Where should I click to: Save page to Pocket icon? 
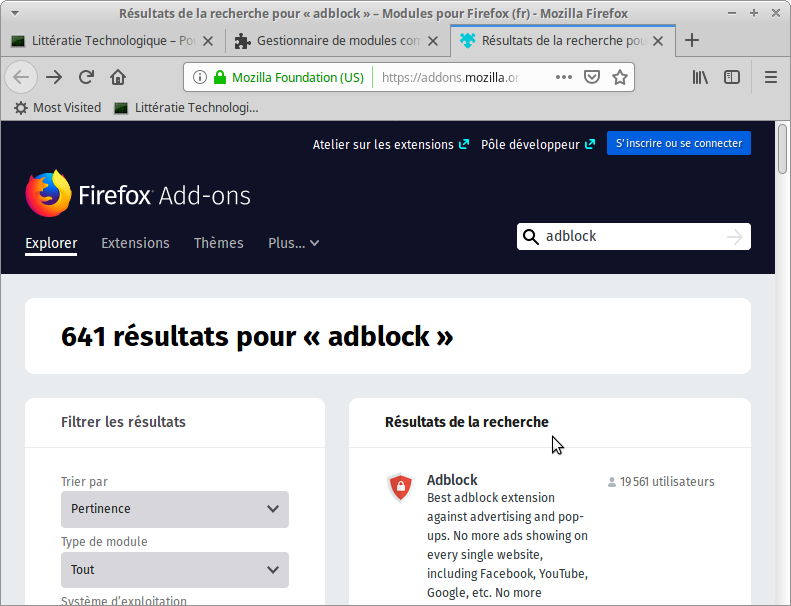point(592,77)
